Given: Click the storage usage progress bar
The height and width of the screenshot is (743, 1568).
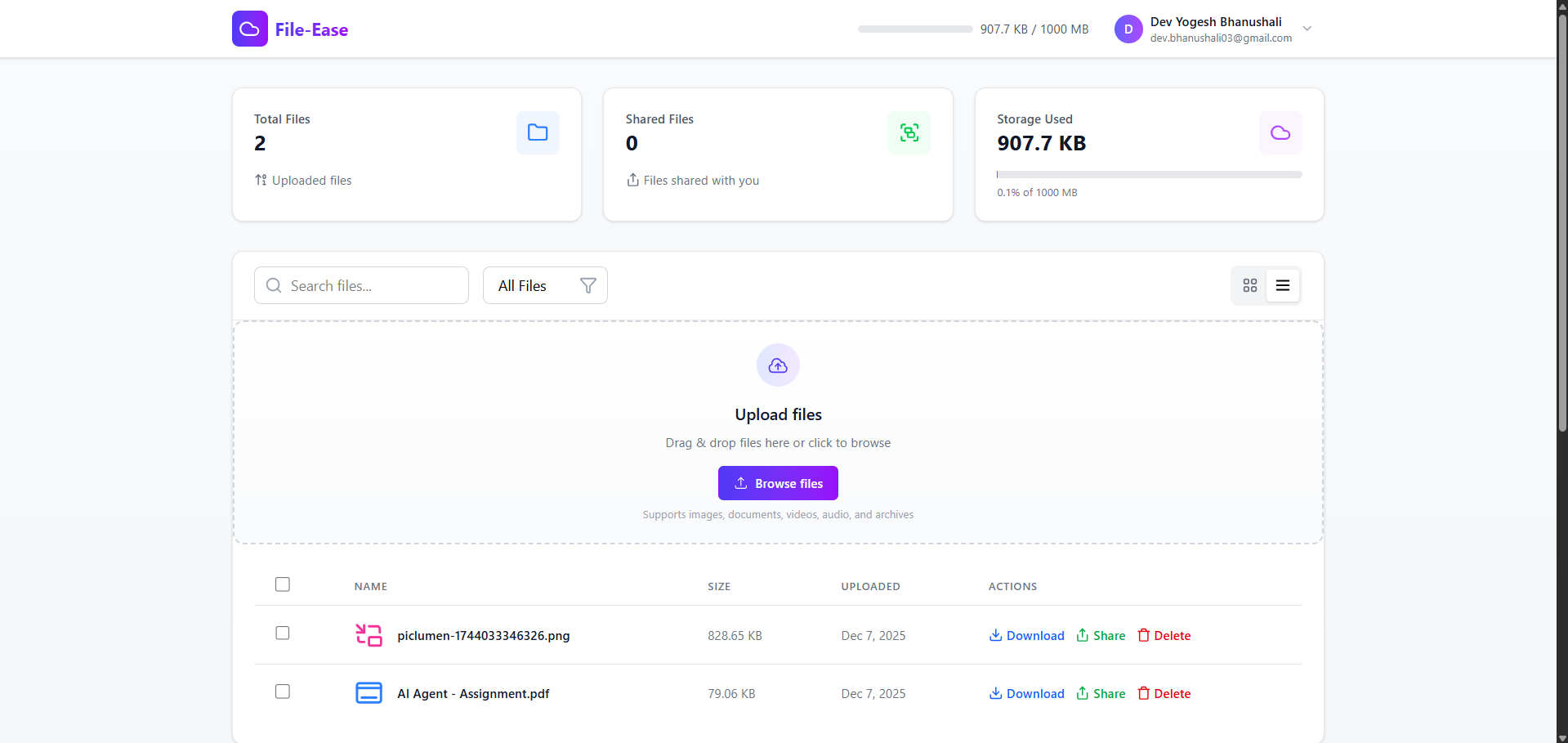Looking at the screenshot, I should click(x=1148, y=174).
